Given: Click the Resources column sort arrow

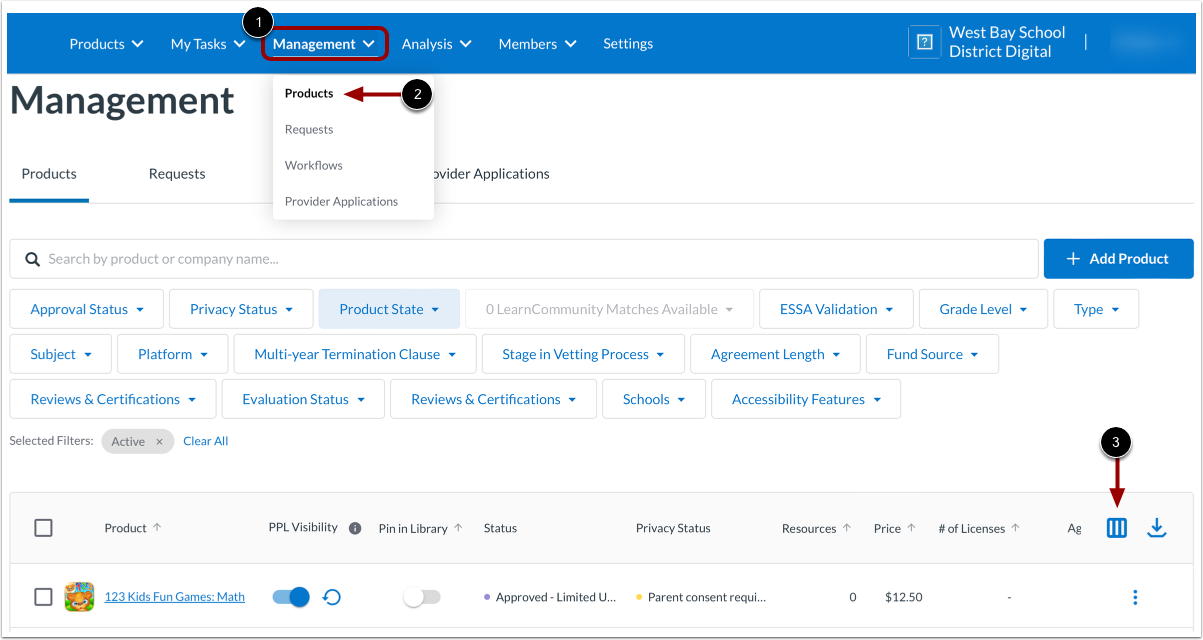Looking at the screenshot, I should tap(846, 525).
